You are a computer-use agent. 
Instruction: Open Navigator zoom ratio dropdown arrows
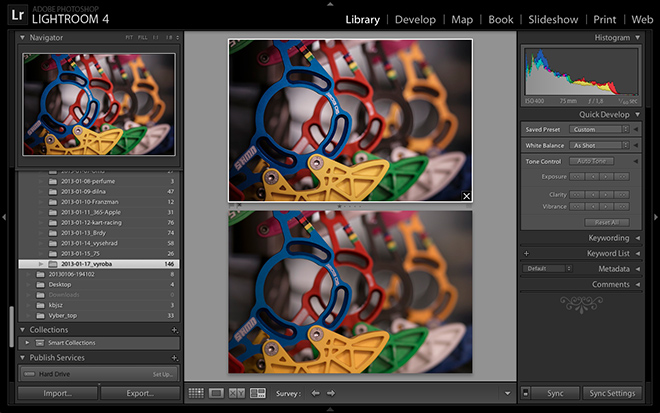[177, 38]
